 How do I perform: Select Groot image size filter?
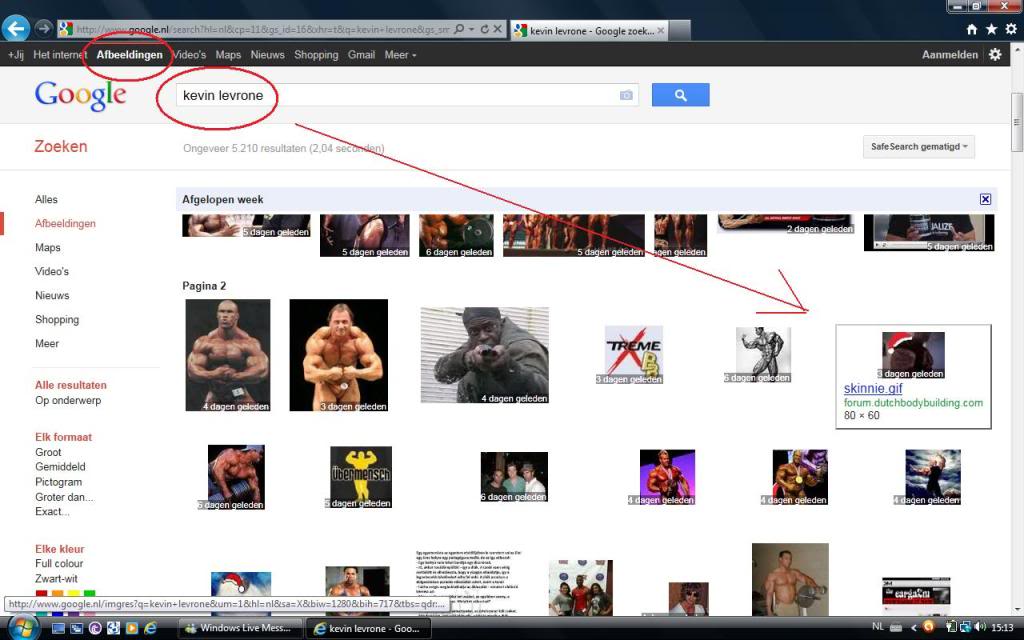point(49,452)
